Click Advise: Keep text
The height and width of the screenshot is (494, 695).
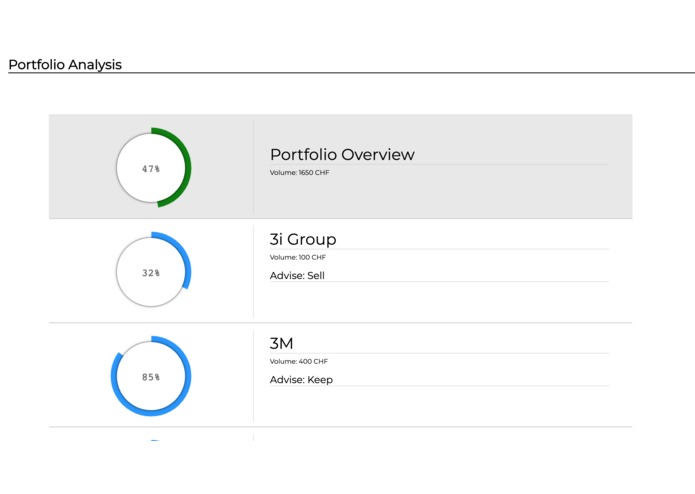(301, 380)
